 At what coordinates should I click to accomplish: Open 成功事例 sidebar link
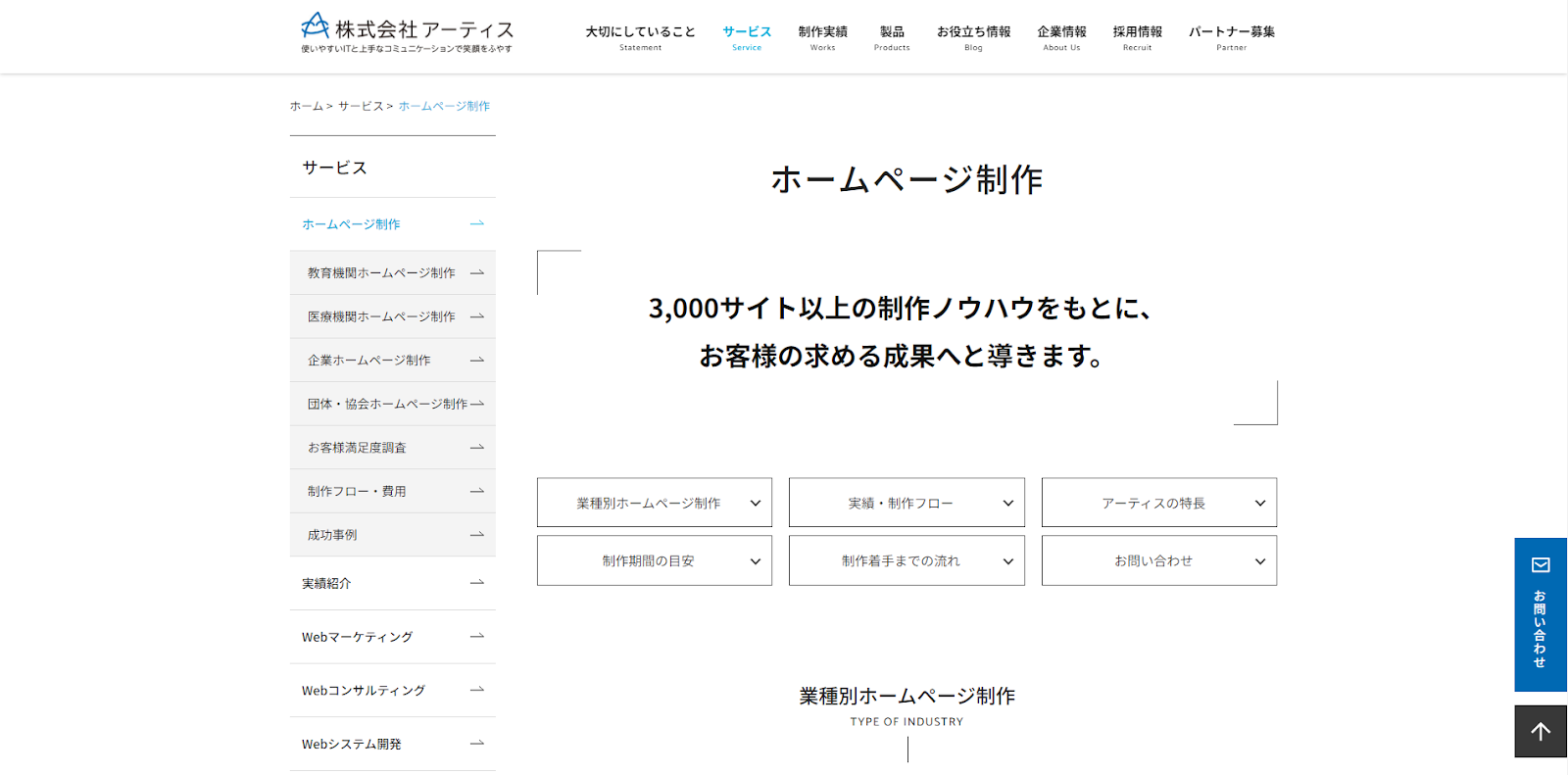click(x=393, y=535)
